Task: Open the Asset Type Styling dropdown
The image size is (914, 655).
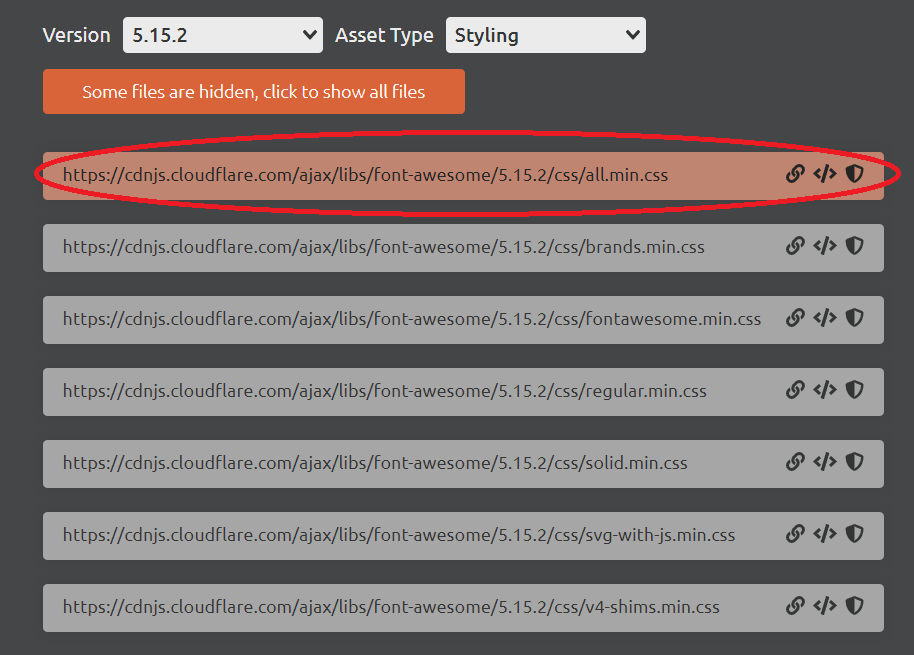Action: (546, 35)
